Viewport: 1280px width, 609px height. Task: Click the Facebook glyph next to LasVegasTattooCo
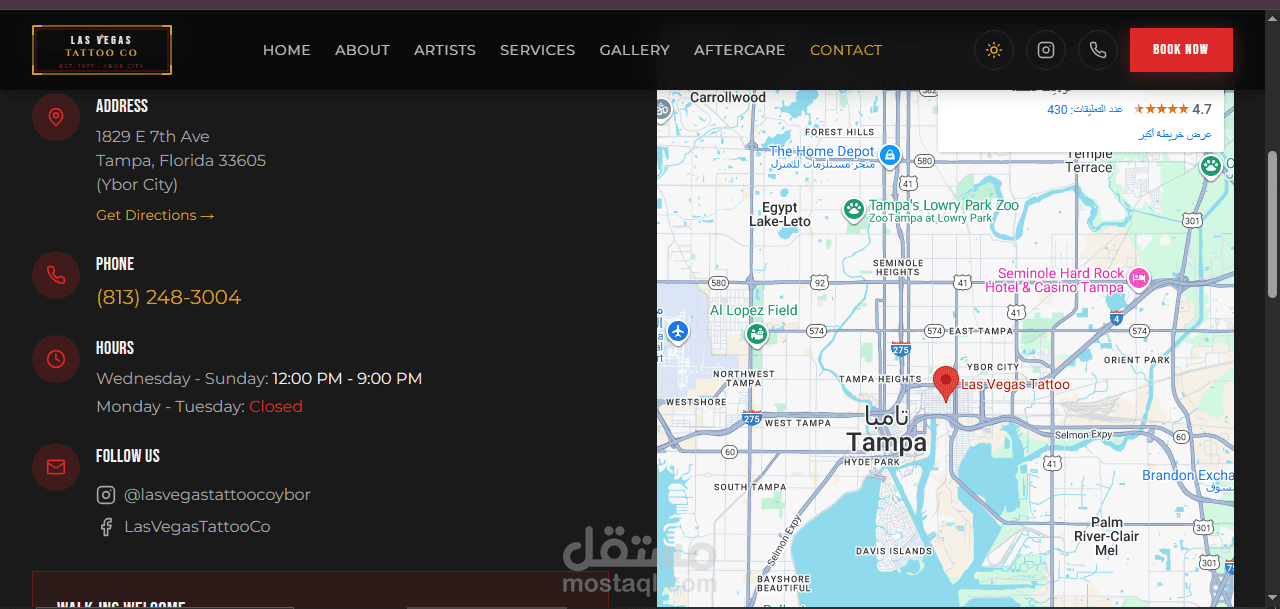tap(106, 527)
